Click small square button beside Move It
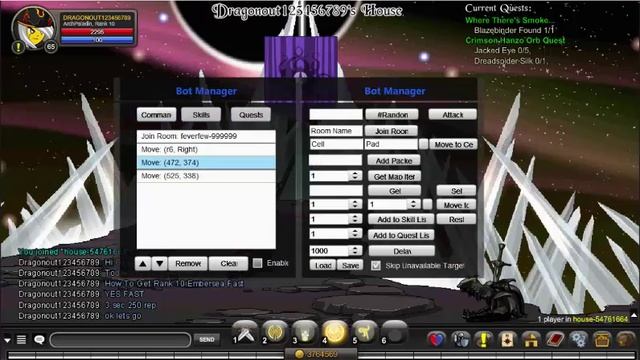This screenshot has width=640, height=360. coord(427,204)
